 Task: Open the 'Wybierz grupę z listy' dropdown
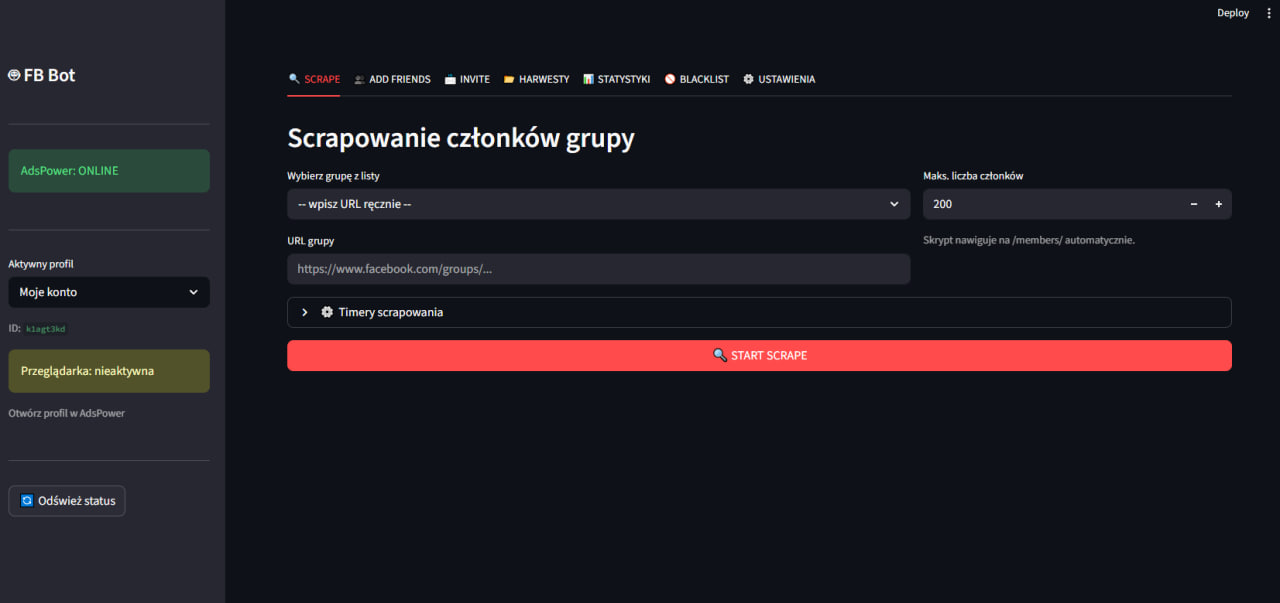(x=598, y=204)
